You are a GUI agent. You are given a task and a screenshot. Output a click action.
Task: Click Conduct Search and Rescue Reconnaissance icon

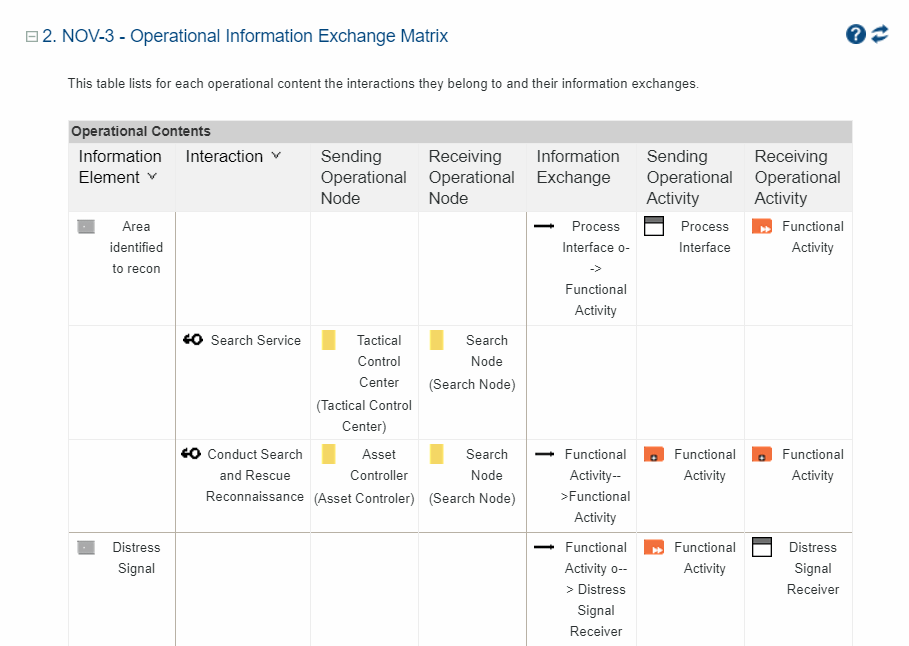192,454
